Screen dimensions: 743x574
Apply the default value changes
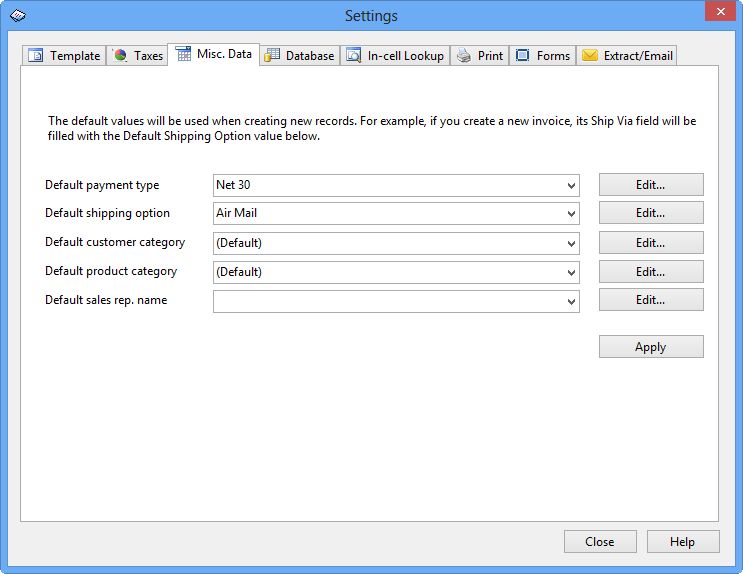(x=651, y=346)
